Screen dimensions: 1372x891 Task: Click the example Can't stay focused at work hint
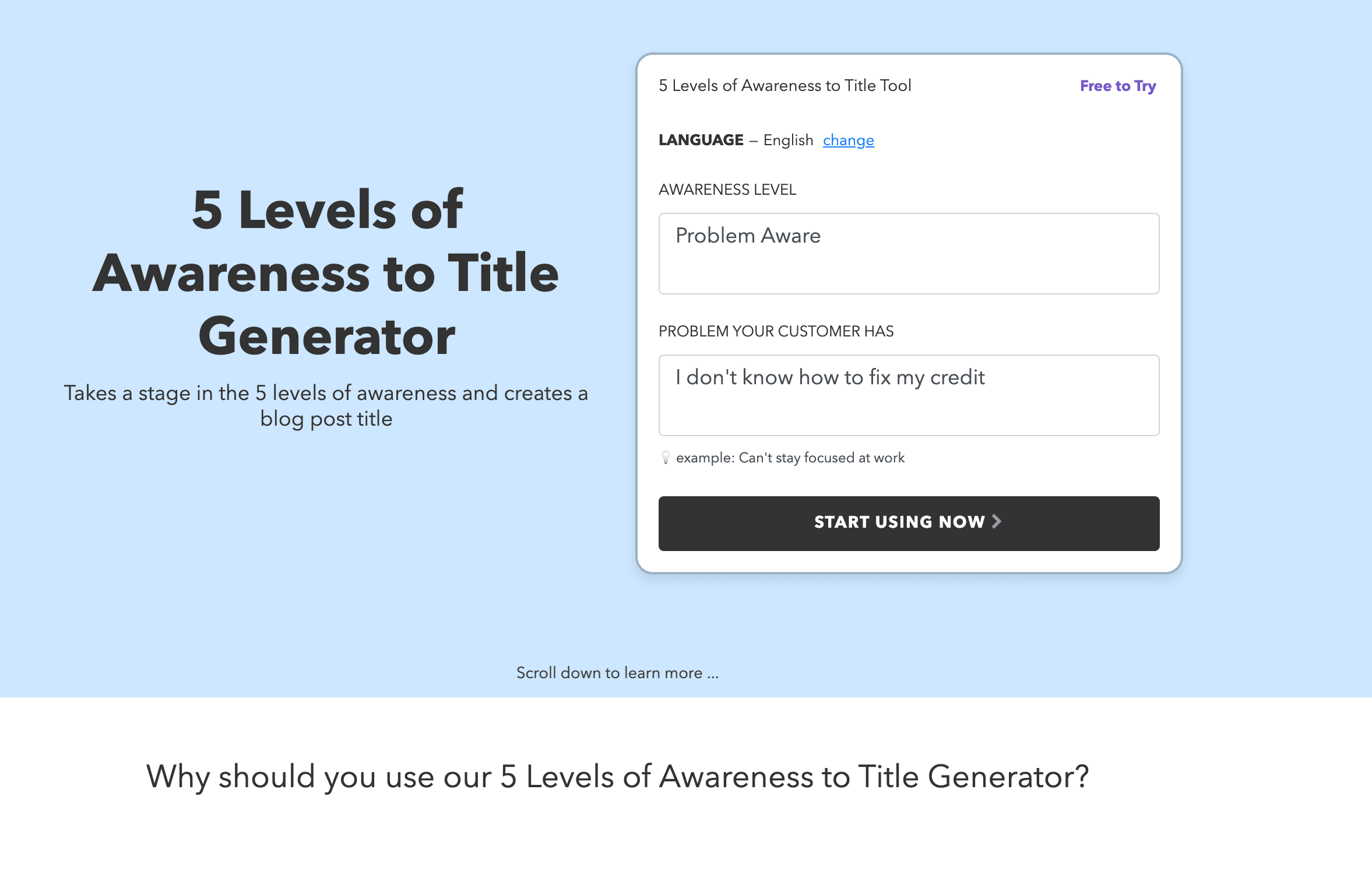(x=790, y=458)
